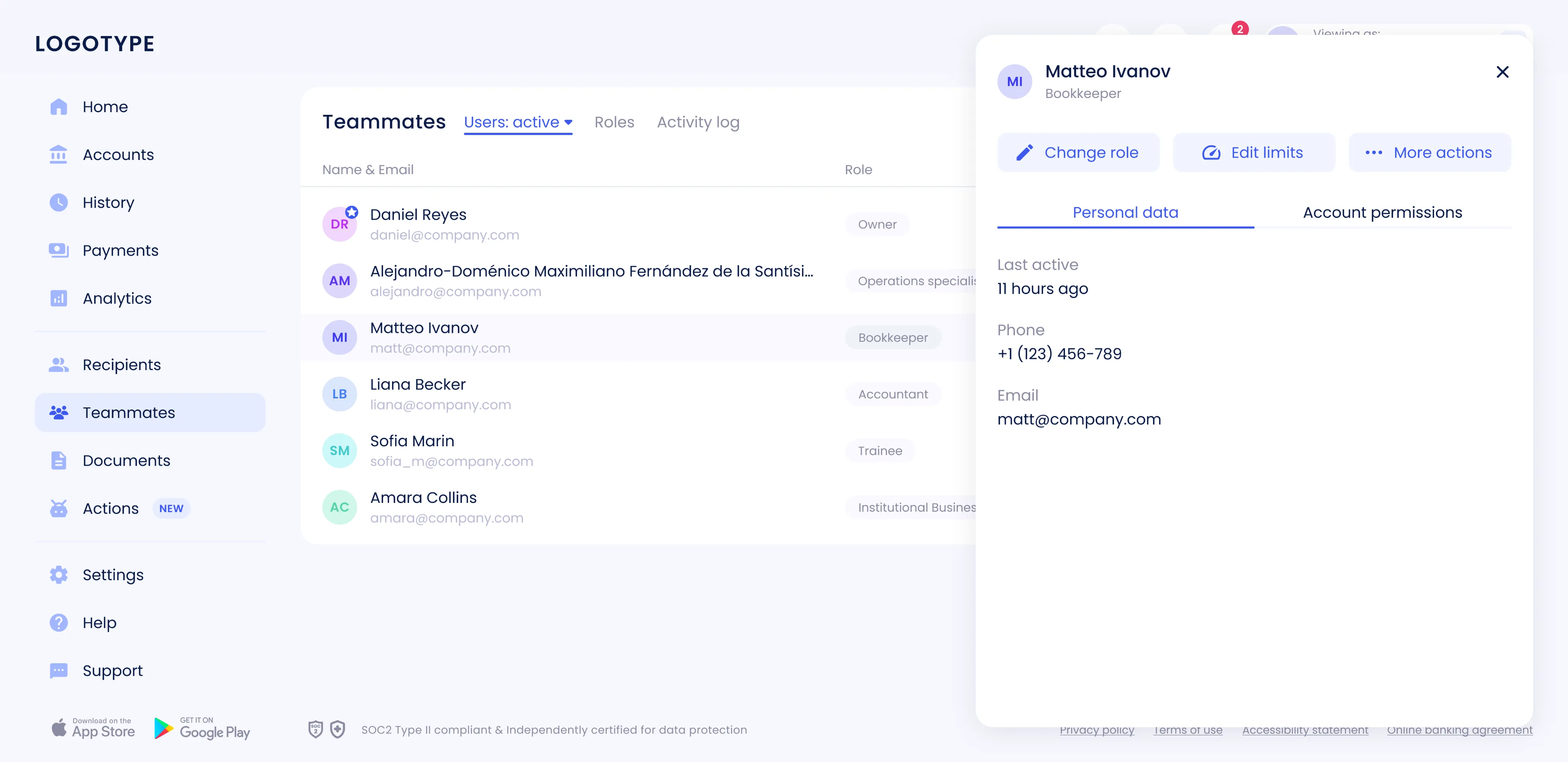The width and height of the screenshot is (1568, 762).
Task: Open the Account permissions tab
Action: point(1382,212)
